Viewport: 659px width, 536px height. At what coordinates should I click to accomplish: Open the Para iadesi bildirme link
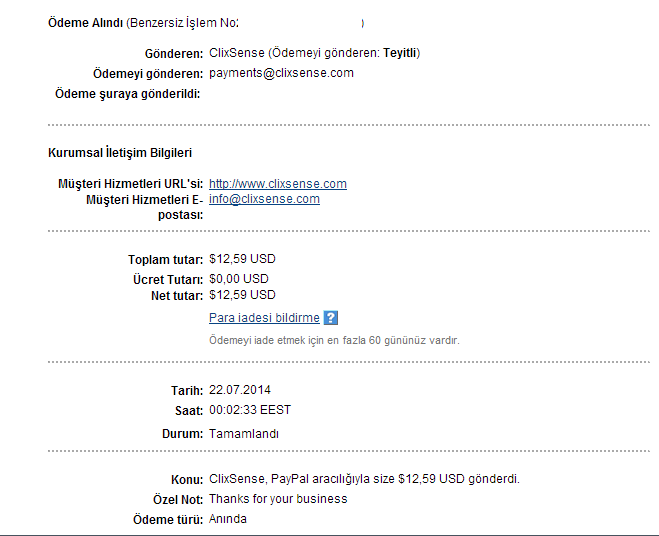(264, 317)
